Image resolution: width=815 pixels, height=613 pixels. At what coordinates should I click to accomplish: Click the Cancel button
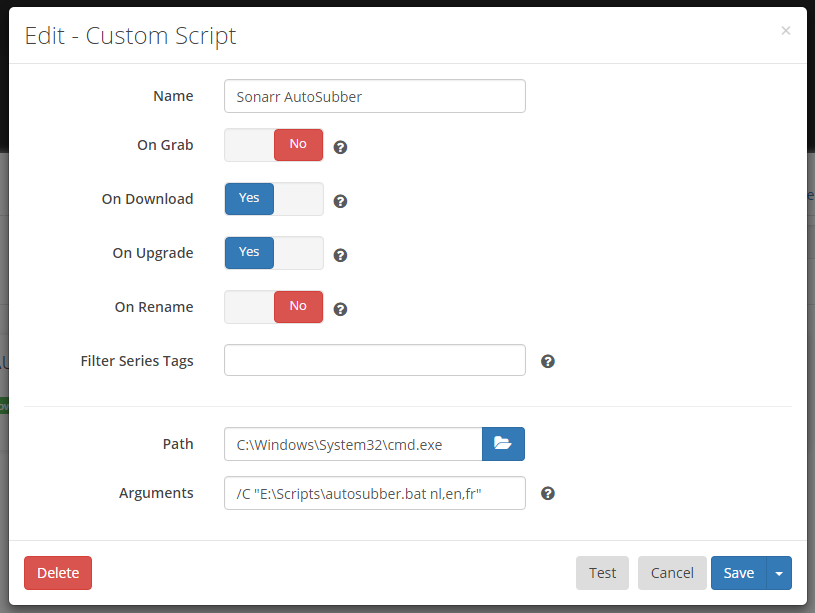tap(672, 573)
